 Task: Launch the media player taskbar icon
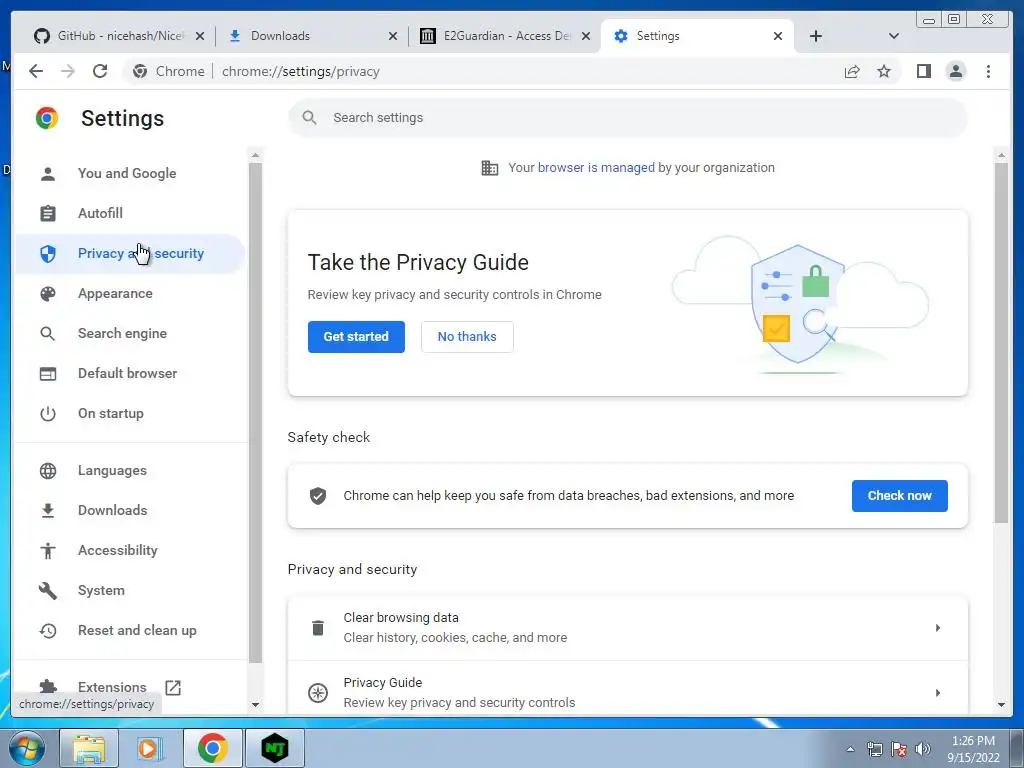[150, 748]
